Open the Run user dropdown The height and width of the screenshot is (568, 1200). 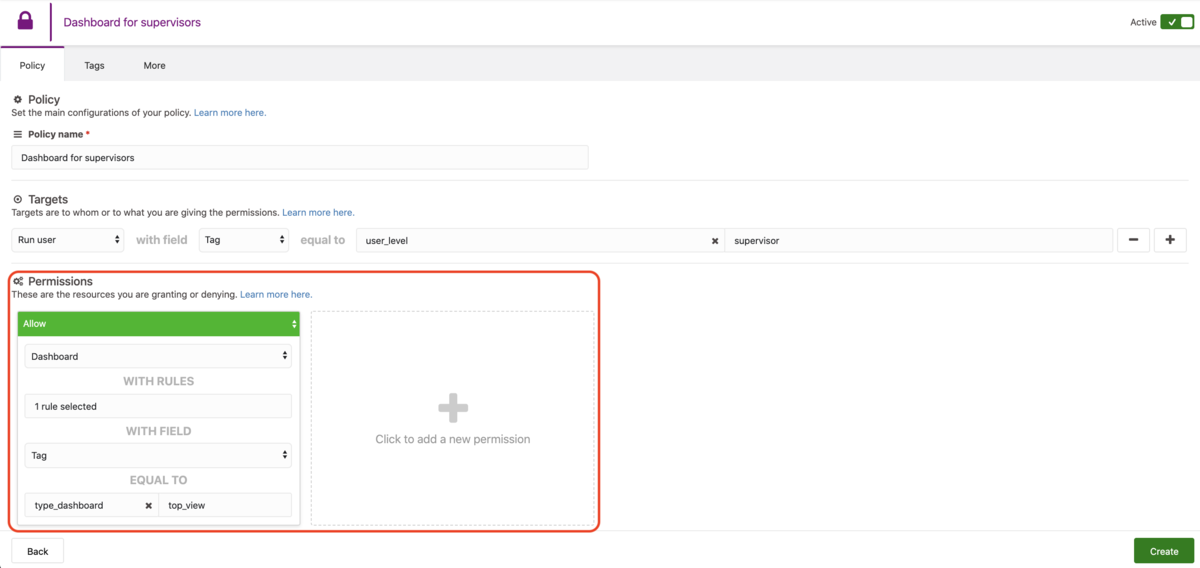(68, 240)
